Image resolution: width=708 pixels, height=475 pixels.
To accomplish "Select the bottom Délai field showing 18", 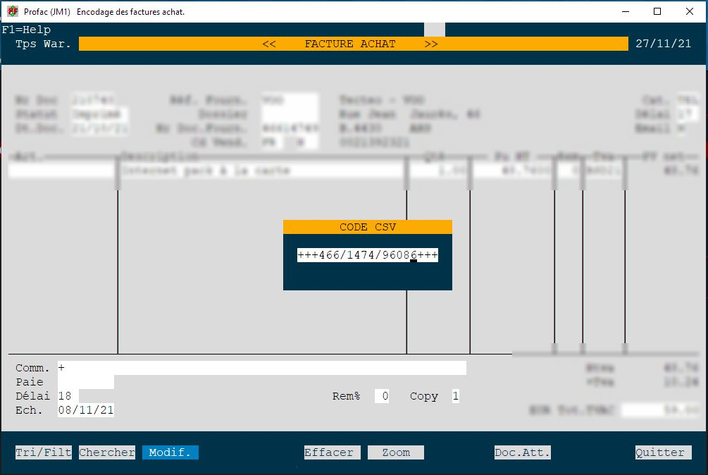I will click(67, 396).
